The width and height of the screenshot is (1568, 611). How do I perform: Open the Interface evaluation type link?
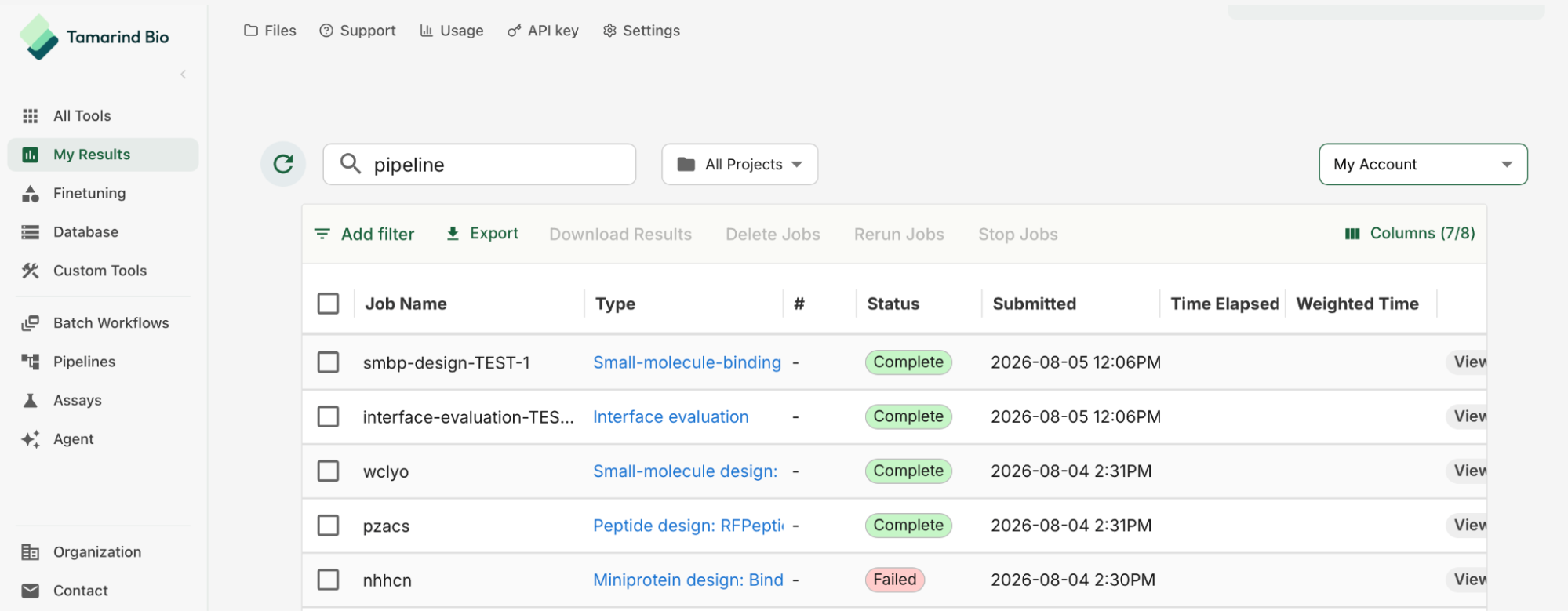click(x=671, y=416)
